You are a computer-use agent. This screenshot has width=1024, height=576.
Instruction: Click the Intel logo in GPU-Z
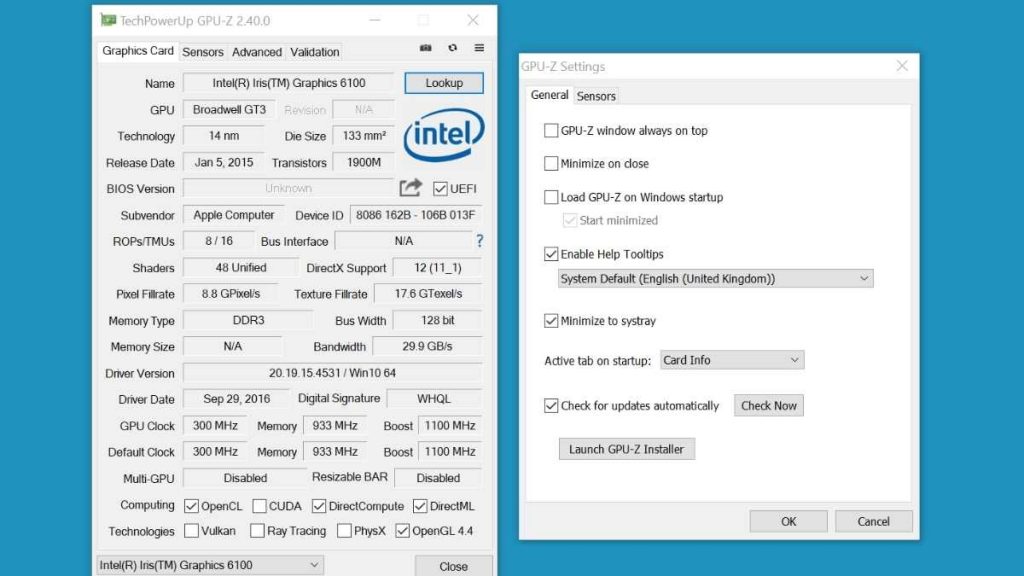[444, 135]
